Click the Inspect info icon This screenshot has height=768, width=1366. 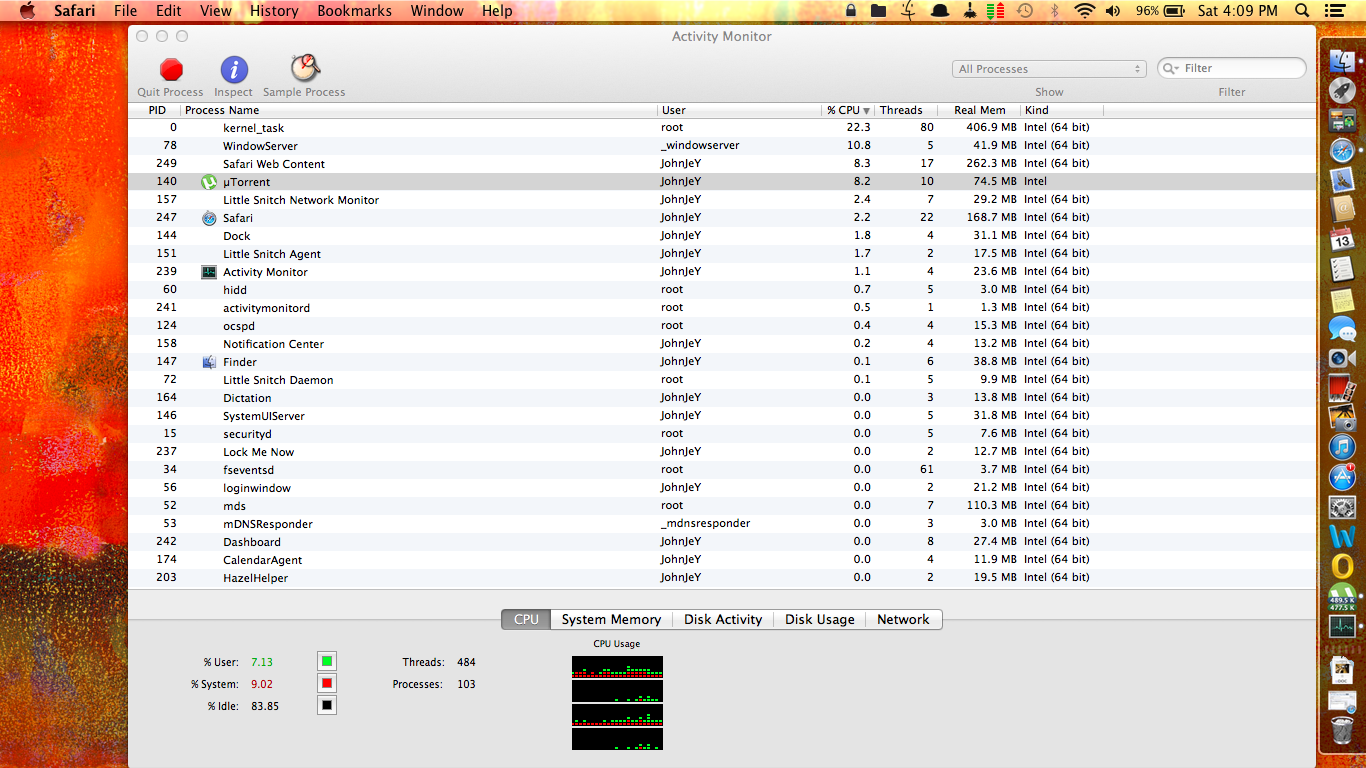click(x=234, y=69)
